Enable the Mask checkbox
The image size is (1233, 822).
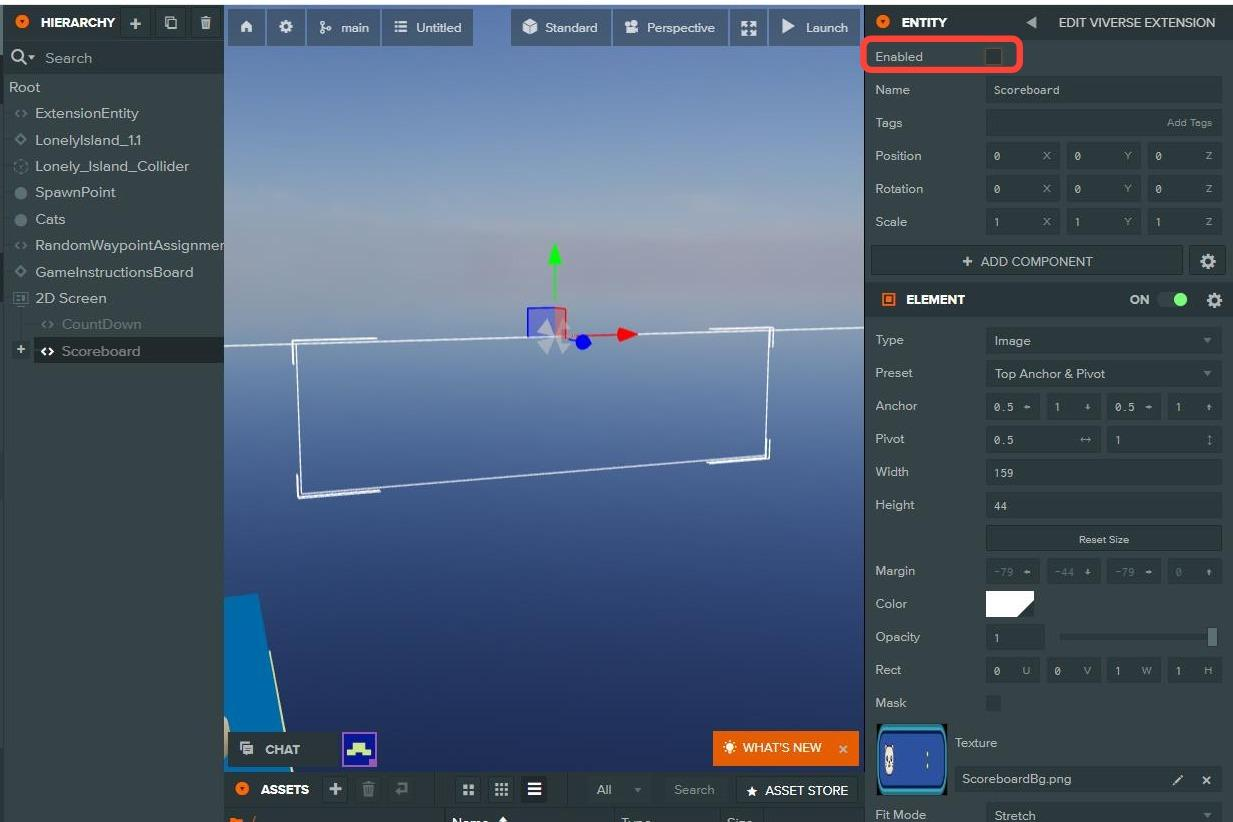[993, 703]
